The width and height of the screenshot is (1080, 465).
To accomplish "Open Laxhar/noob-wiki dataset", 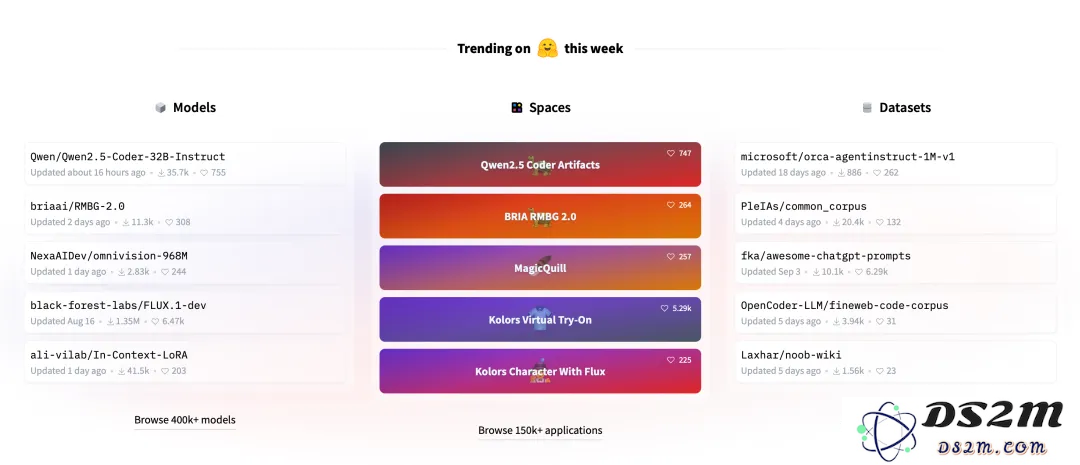I will [895, 362].
